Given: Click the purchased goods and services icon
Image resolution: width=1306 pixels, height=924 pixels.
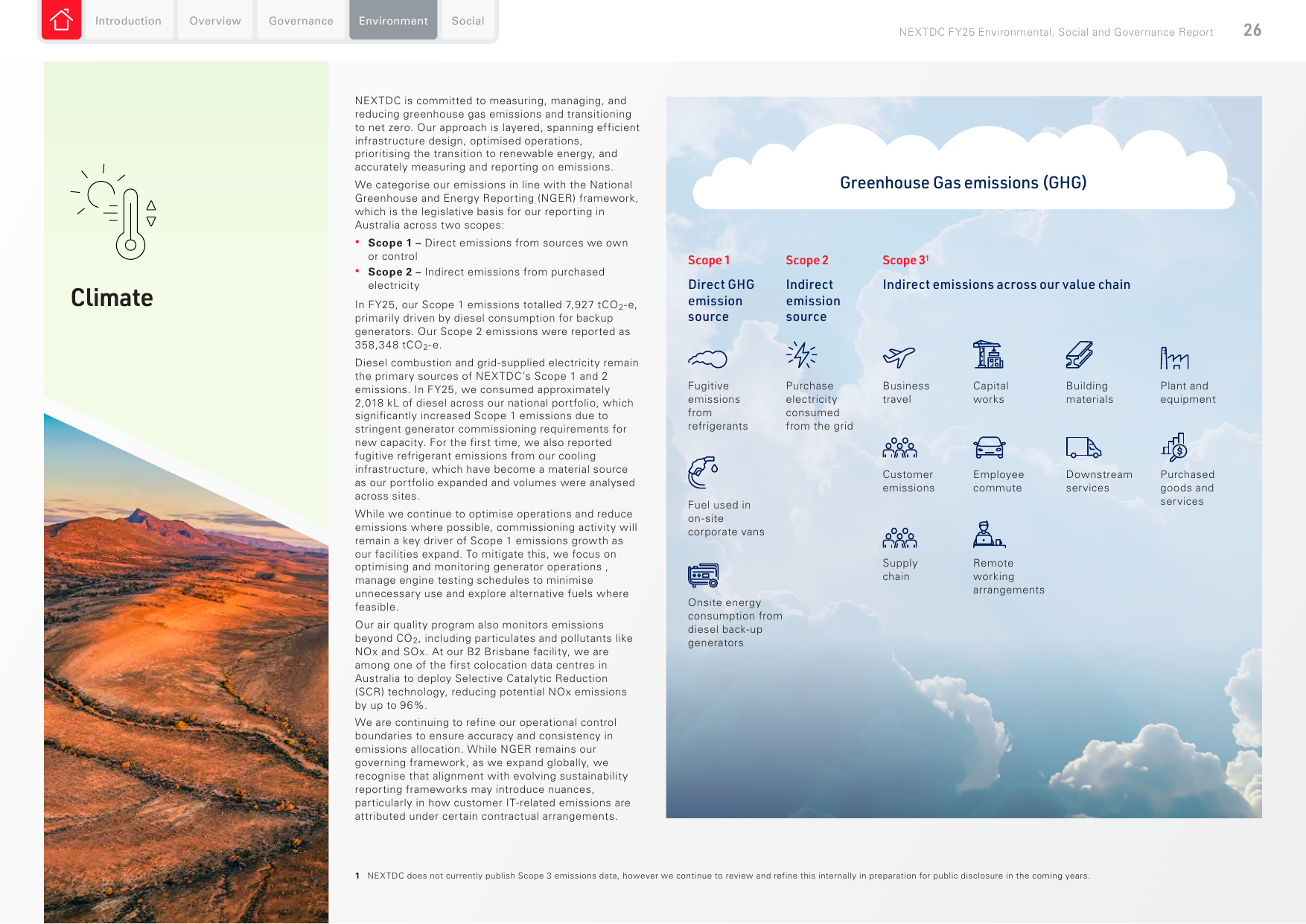Looking at the screenshot, I should tap(1174, 447).
